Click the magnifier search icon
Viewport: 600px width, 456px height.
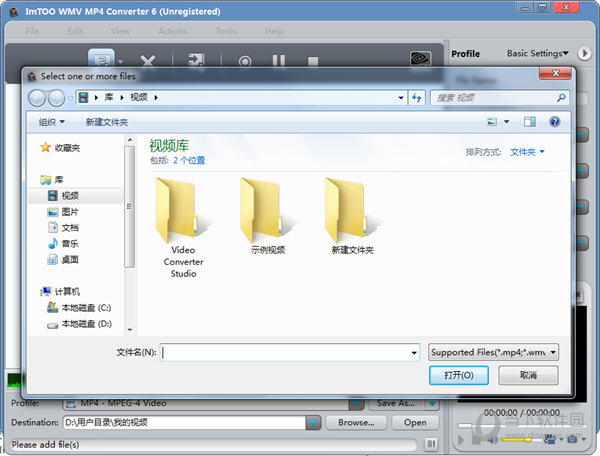561,98
